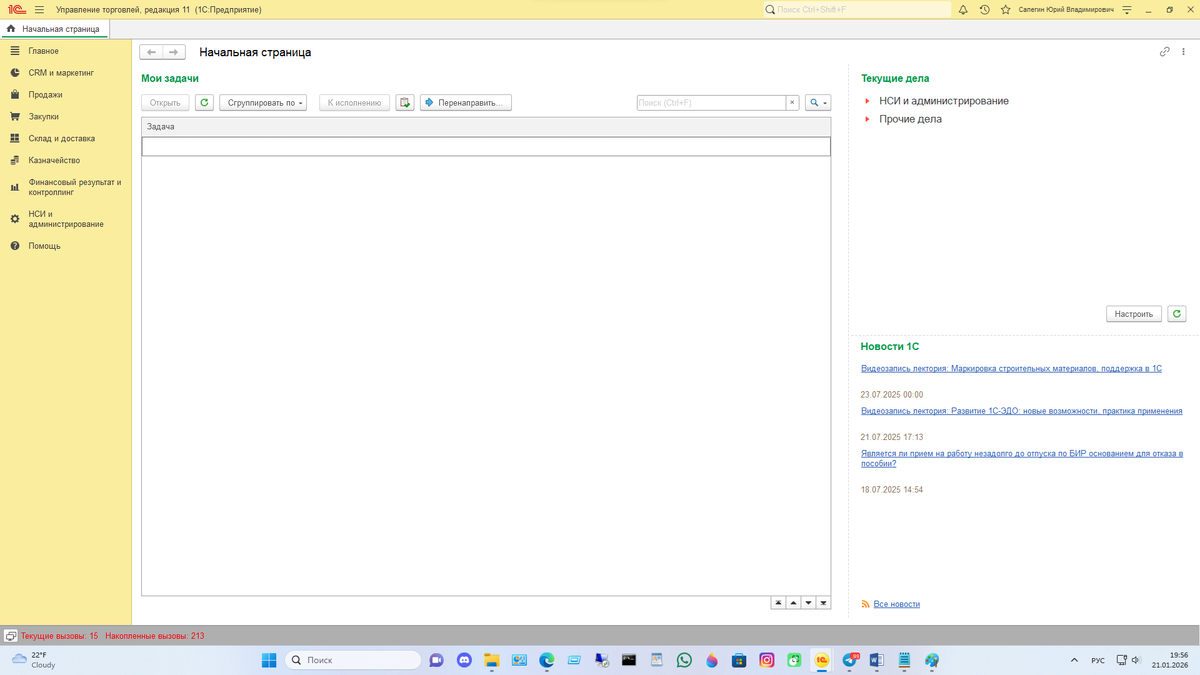Click the Настроить button
Screen dimensions: 1200x675
tap(1134, 314)
